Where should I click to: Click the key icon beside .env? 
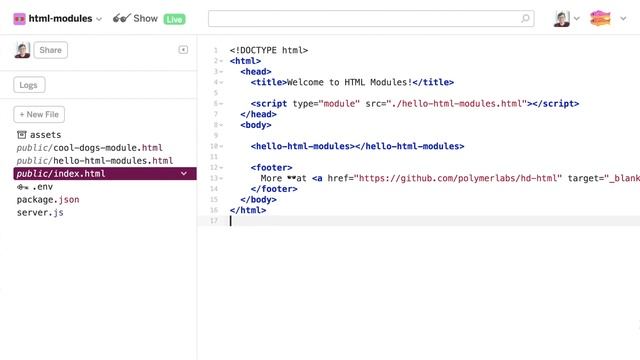(x=22, y=187)
